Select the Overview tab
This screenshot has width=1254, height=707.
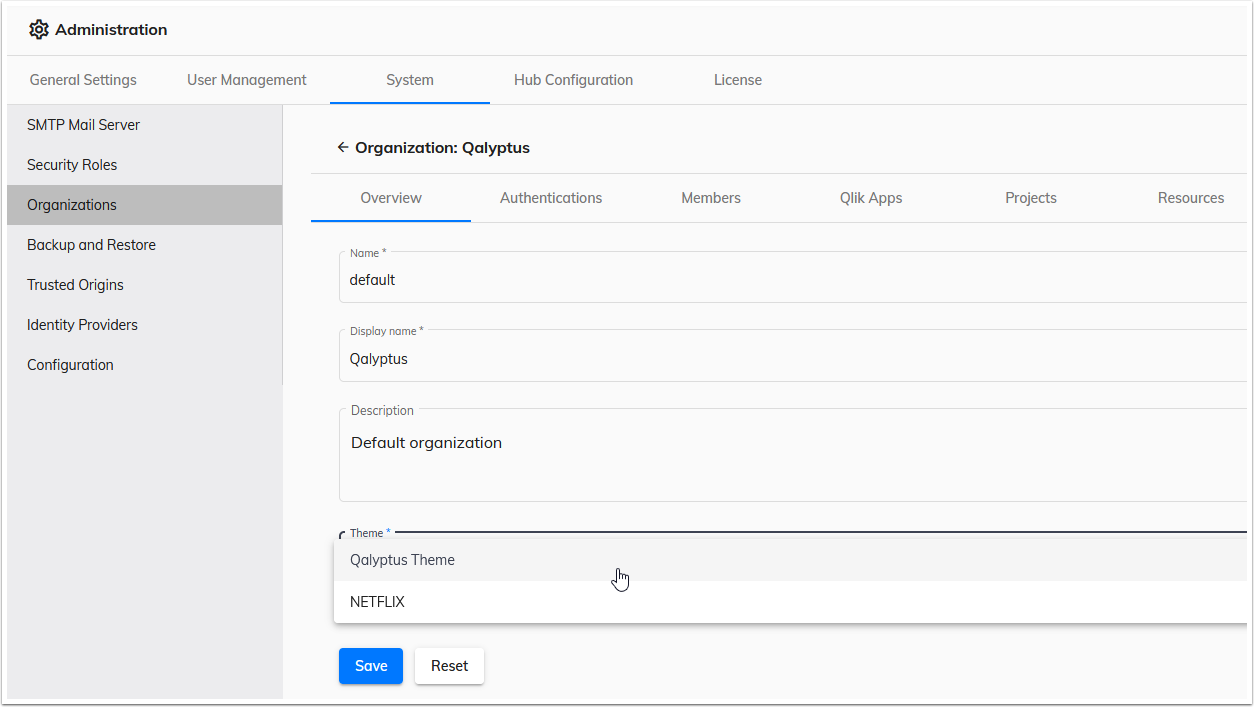tap(390, 197)
